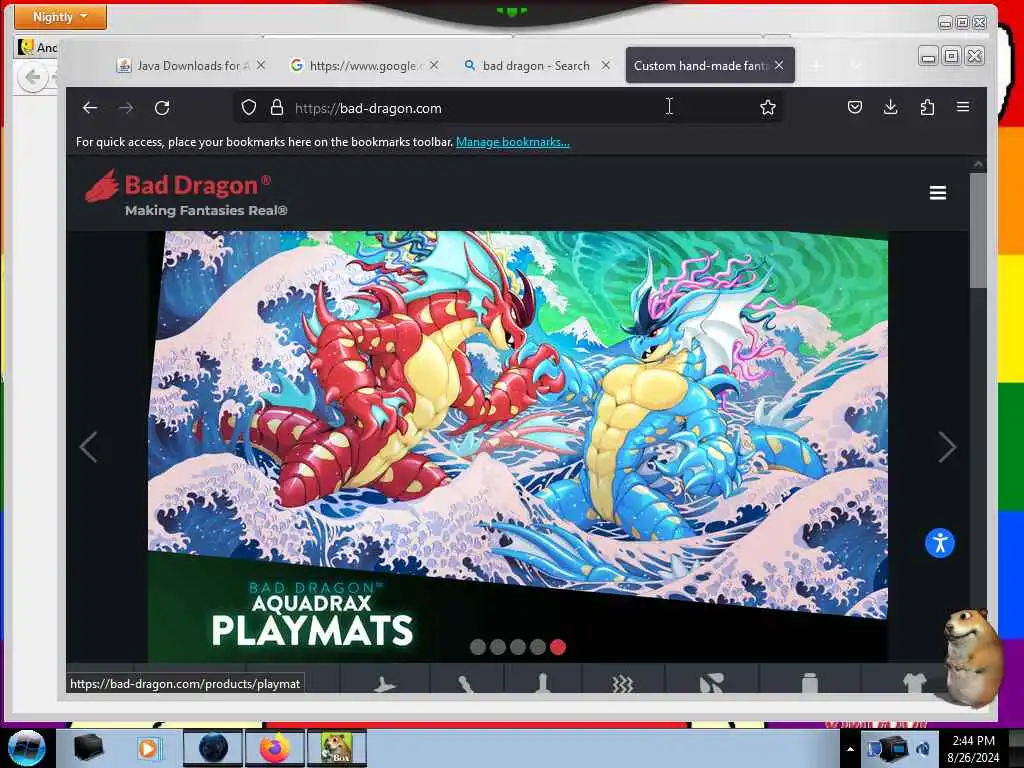Click the Bad Dragon logo
Image resolution: width=1024 pixels, height=768 pixels.
[x=185, y=193]
